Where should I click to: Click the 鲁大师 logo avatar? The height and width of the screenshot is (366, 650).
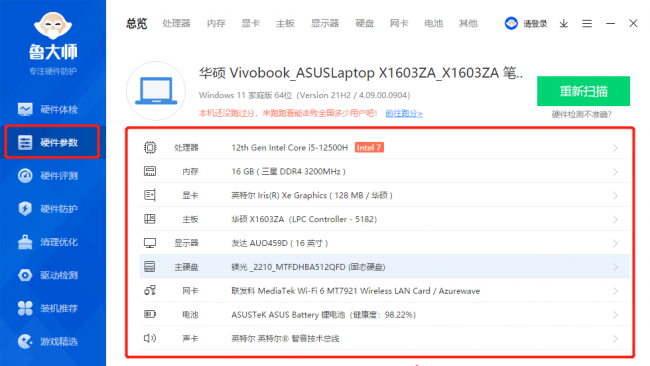(53, 25)
